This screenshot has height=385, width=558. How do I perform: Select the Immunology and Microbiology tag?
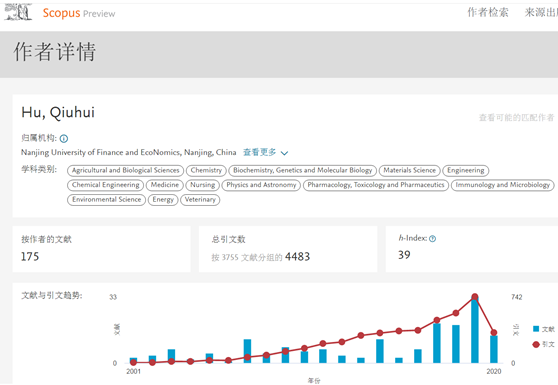502,185
